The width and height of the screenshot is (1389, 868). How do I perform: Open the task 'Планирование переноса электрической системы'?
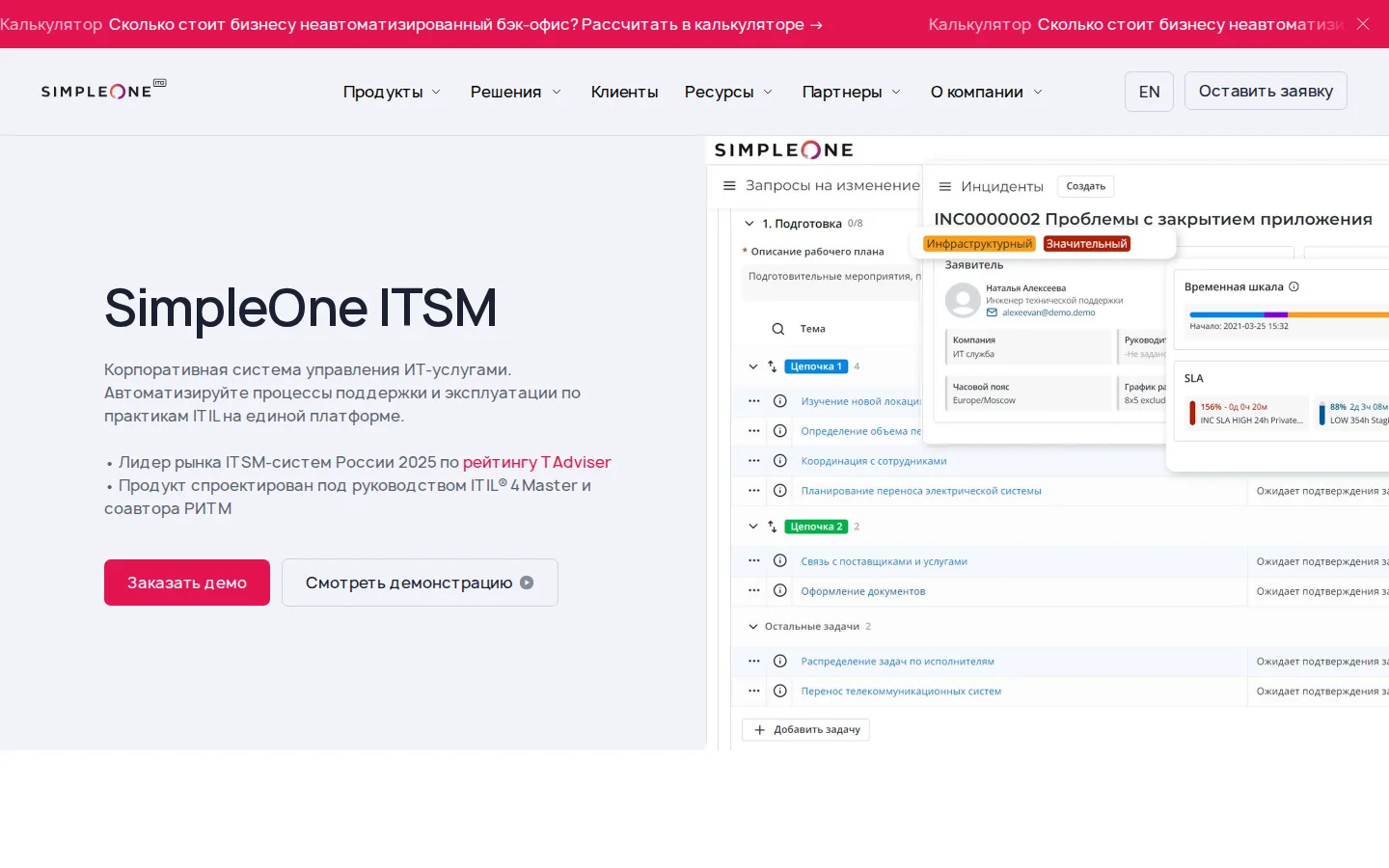pyautogui.click(x=921, y=491)
